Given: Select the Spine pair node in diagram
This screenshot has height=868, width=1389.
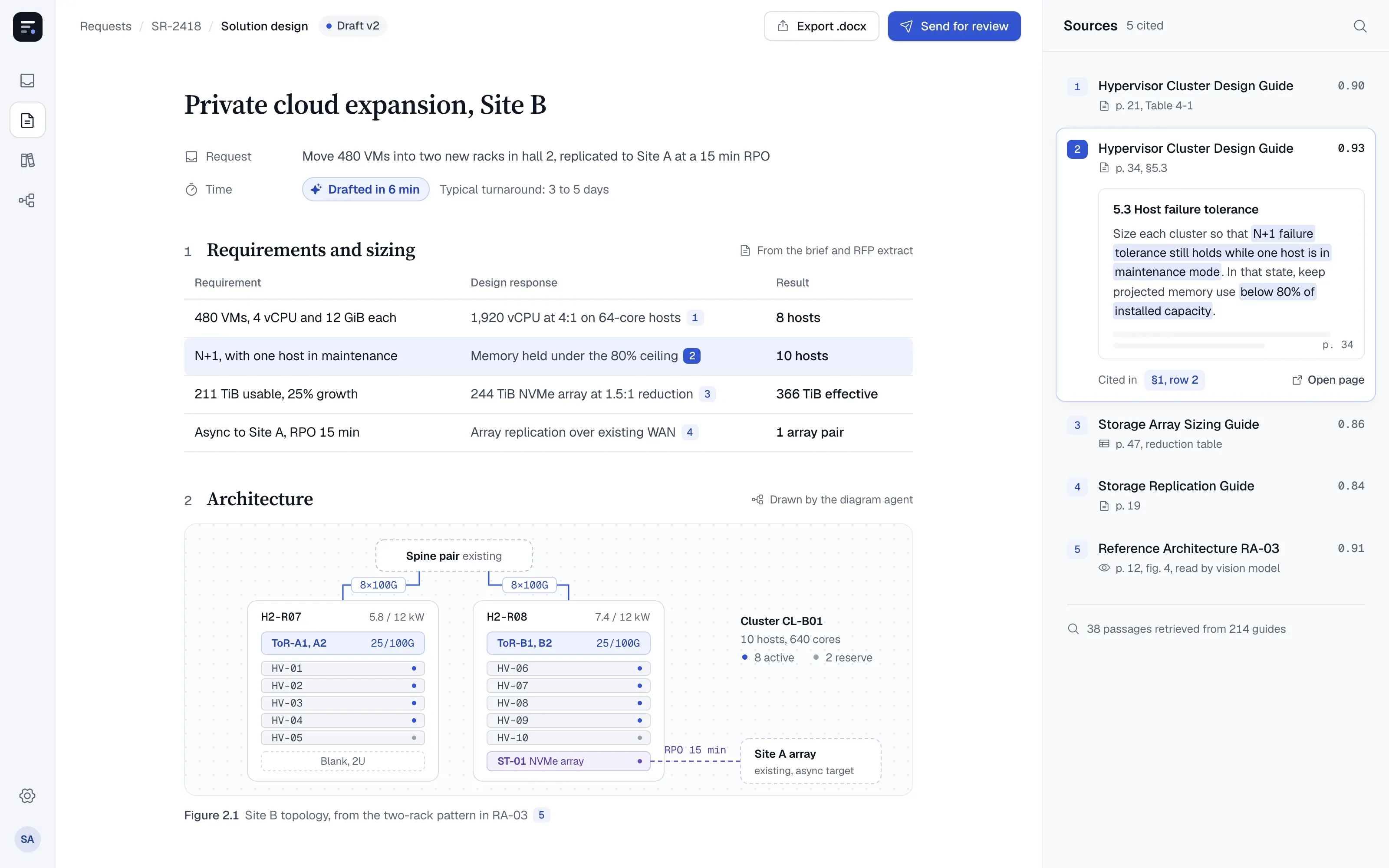Looking at the screenshot, I should [454, 556].
